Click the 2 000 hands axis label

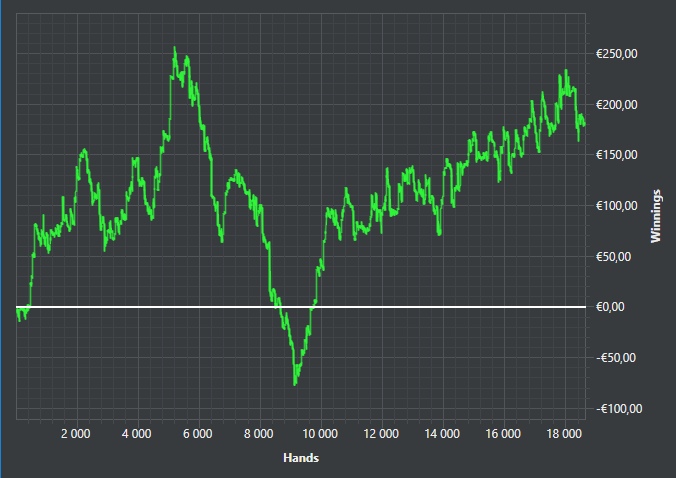pyautogui.click(x=76, y=434)
